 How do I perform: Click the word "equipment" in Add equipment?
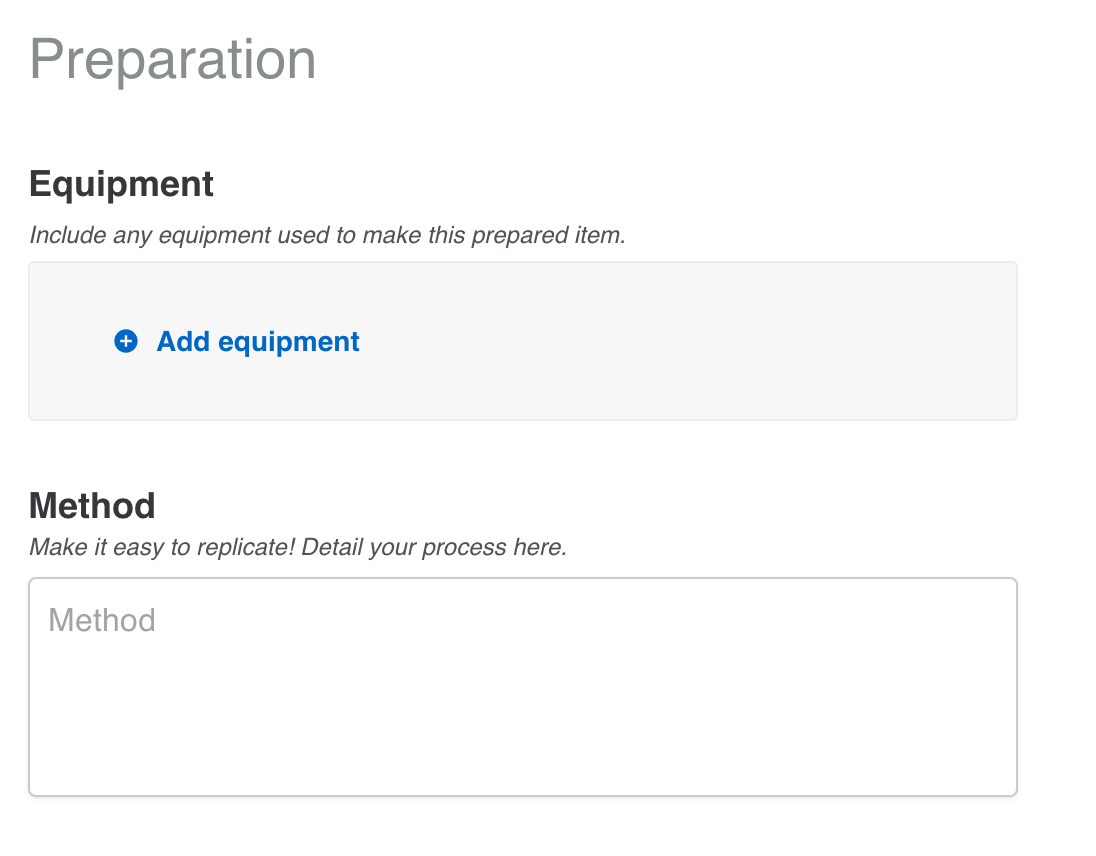[289, 342]
